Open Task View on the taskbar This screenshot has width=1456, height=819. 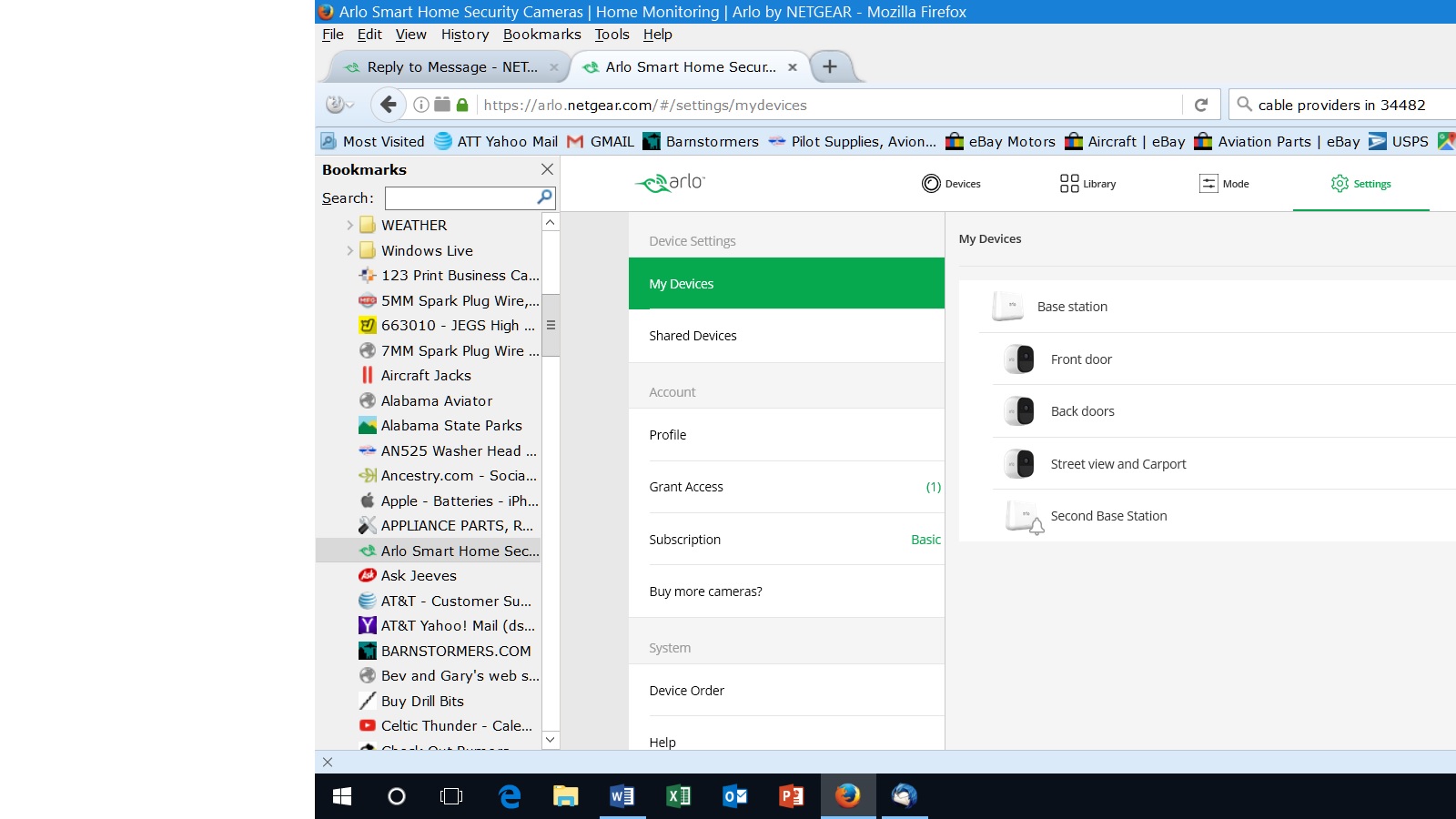coord(451,796)
